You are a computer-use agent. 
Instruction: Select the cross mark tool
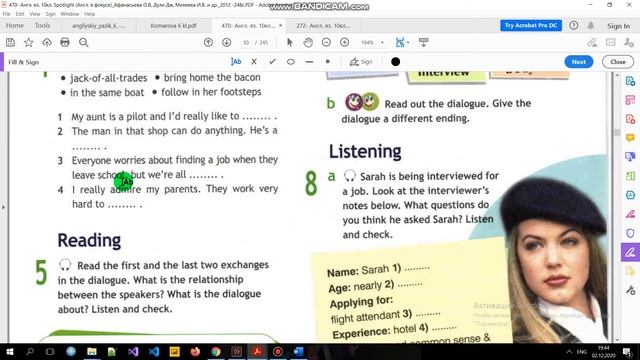click(x=254, y=62)
